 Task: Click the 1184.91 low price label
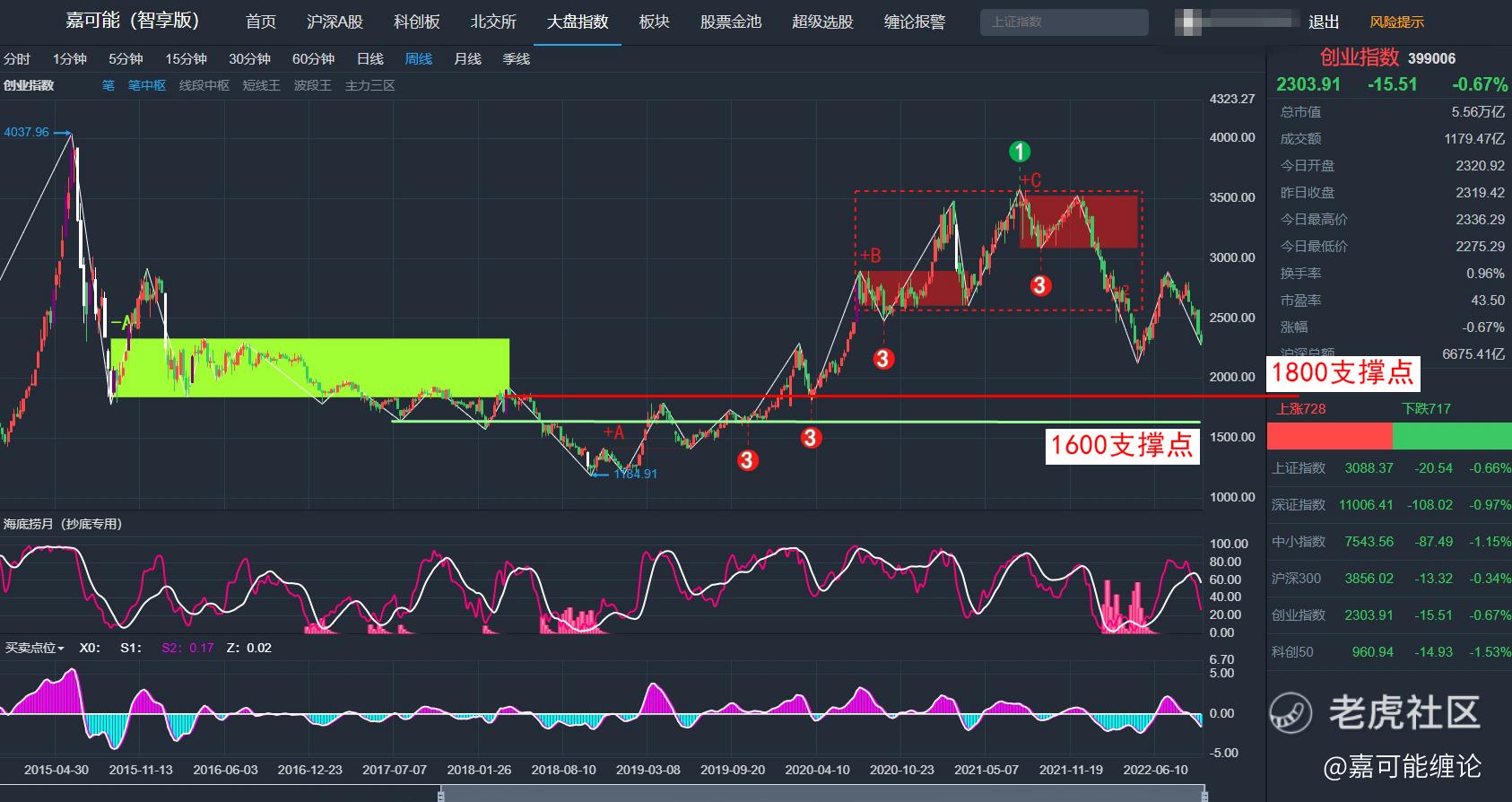pos(635,474)
